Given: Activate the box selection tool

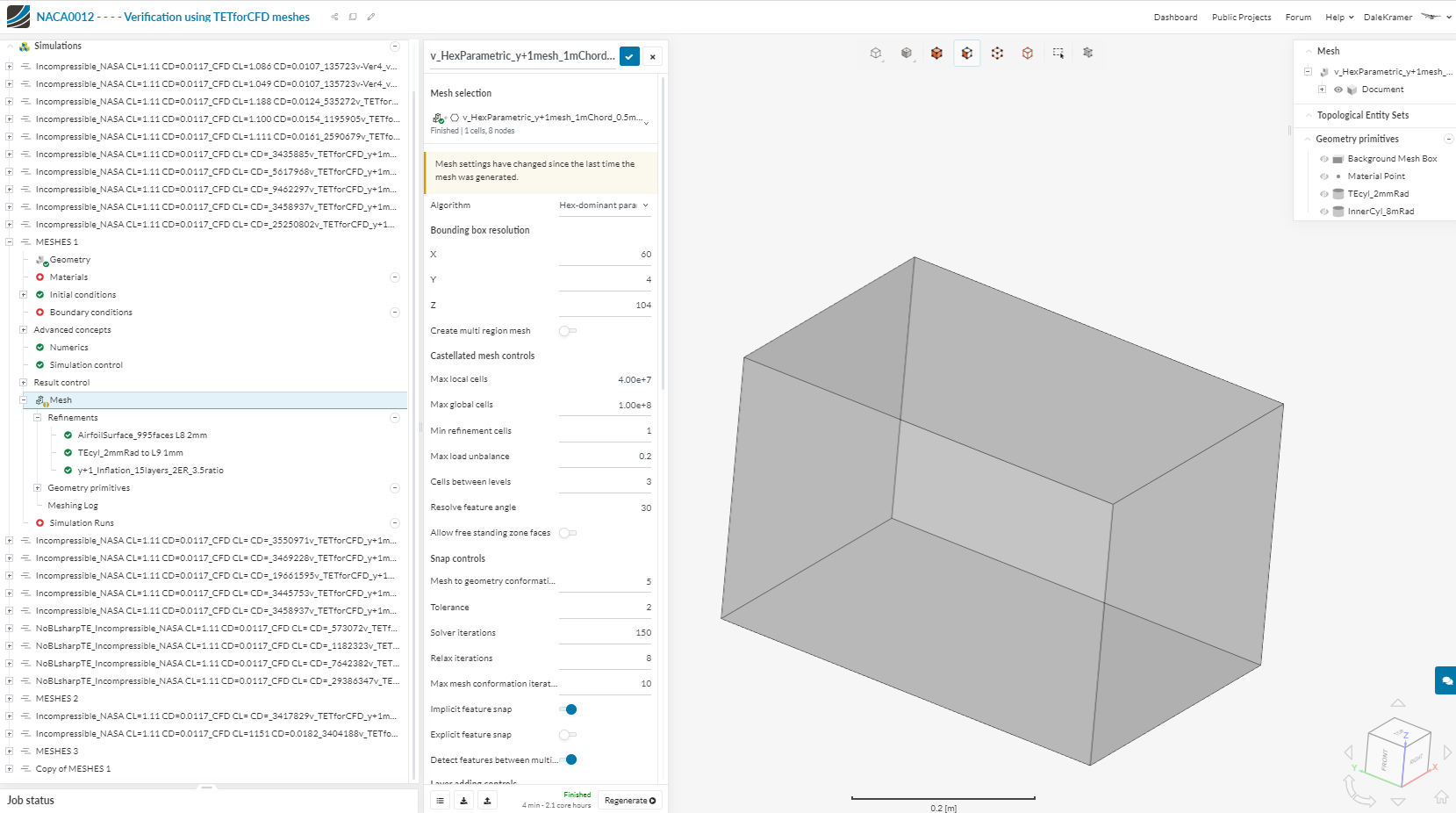Looking at the screenshot, I should tap(1058, 54).
